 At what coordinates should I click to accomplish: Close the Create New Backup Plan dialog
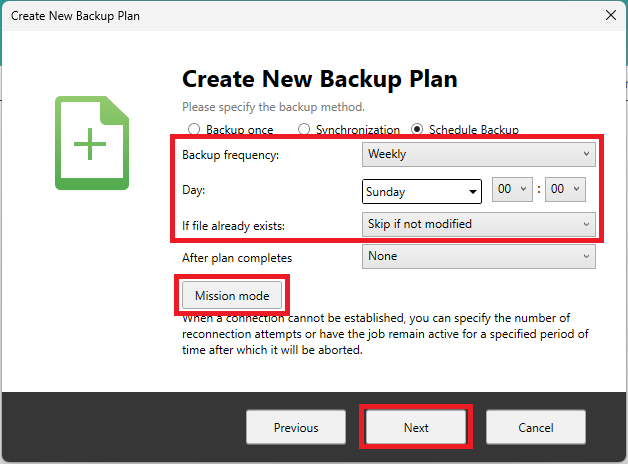point(610,15)
